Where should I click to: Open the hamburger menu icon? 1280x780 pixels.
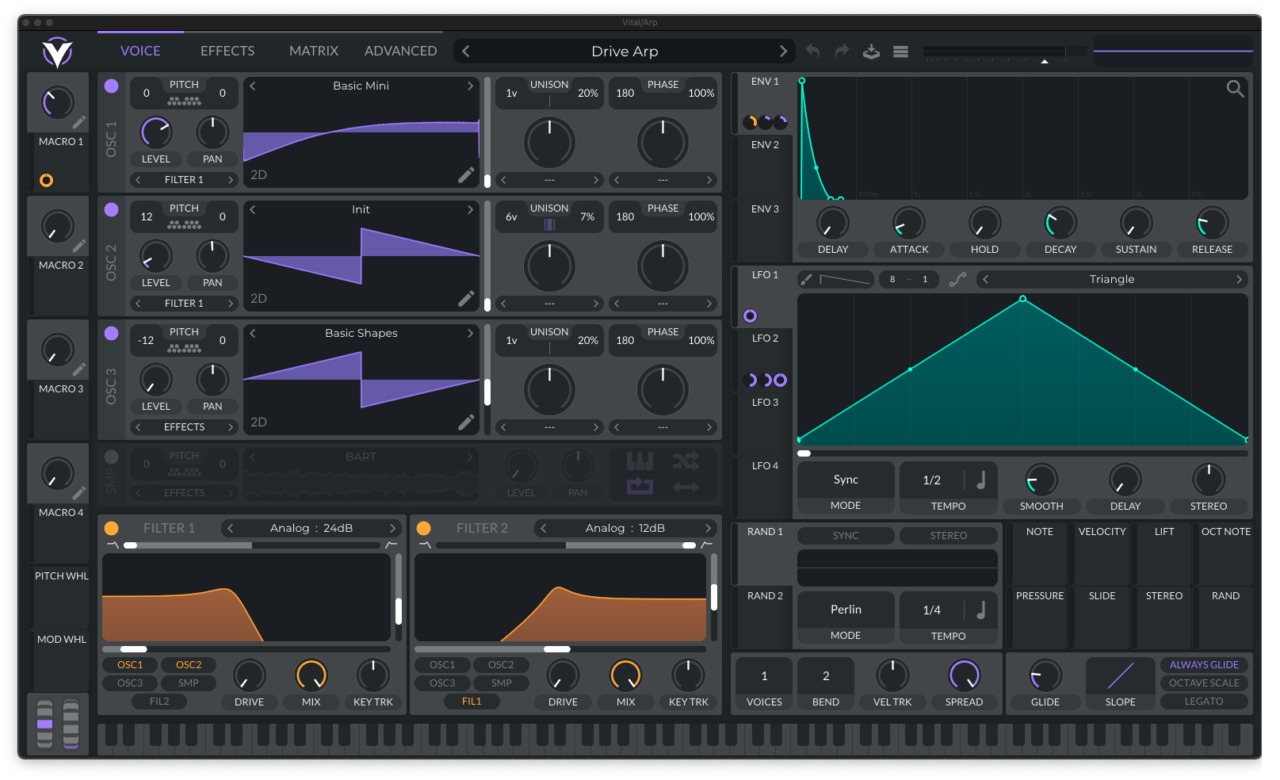[900, 52]
